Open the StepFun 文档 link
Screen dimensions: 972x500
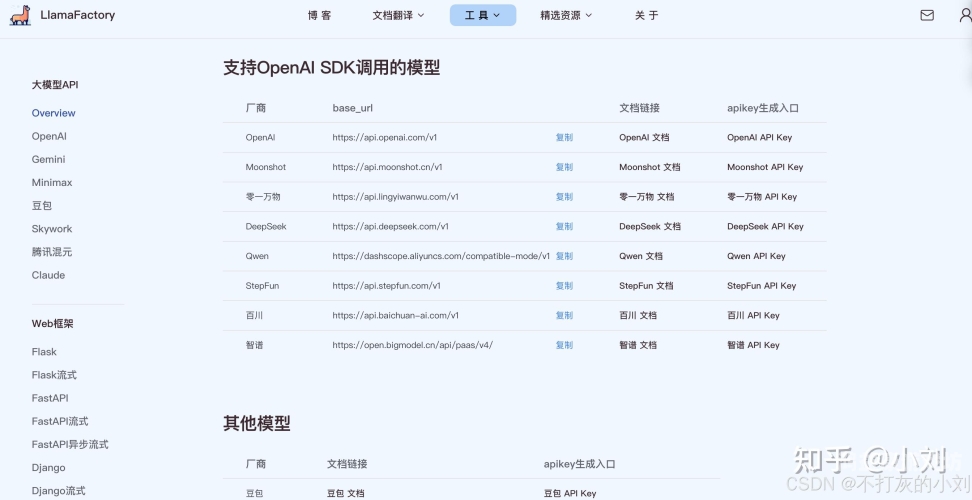point(646,286)
